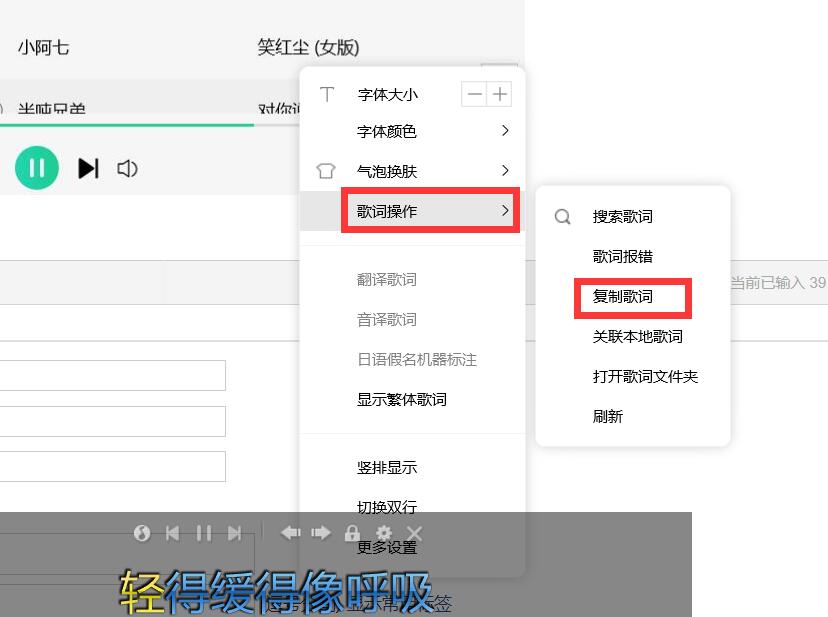Click the globe icon on the lyrics bar
The height and width of the screenshot is (617, 828).
pyautogui.click(x=141, y=533)
